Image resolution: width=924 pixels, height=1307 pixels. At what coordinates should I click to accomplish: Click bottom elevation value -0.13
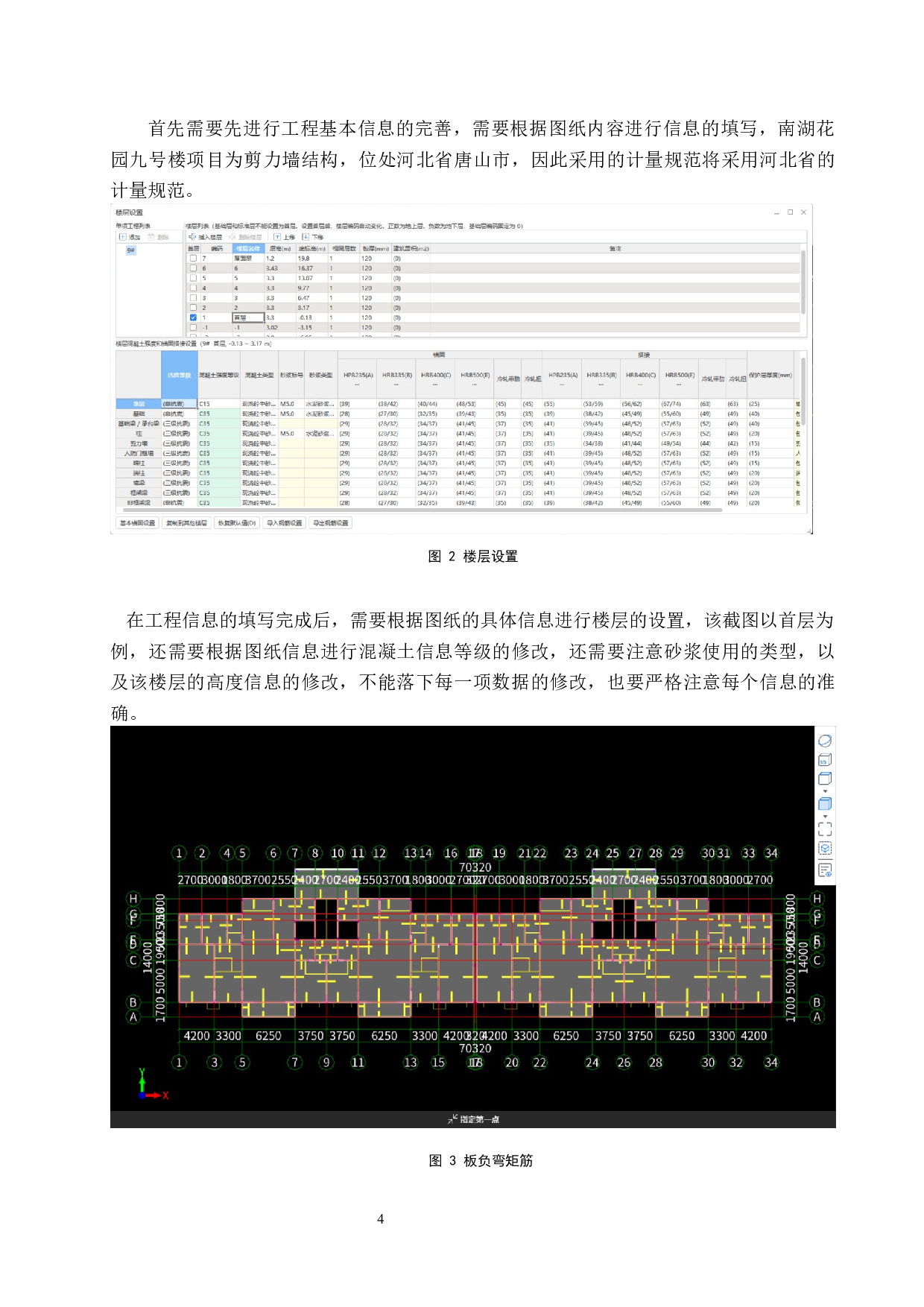click(x=312, y=317)
